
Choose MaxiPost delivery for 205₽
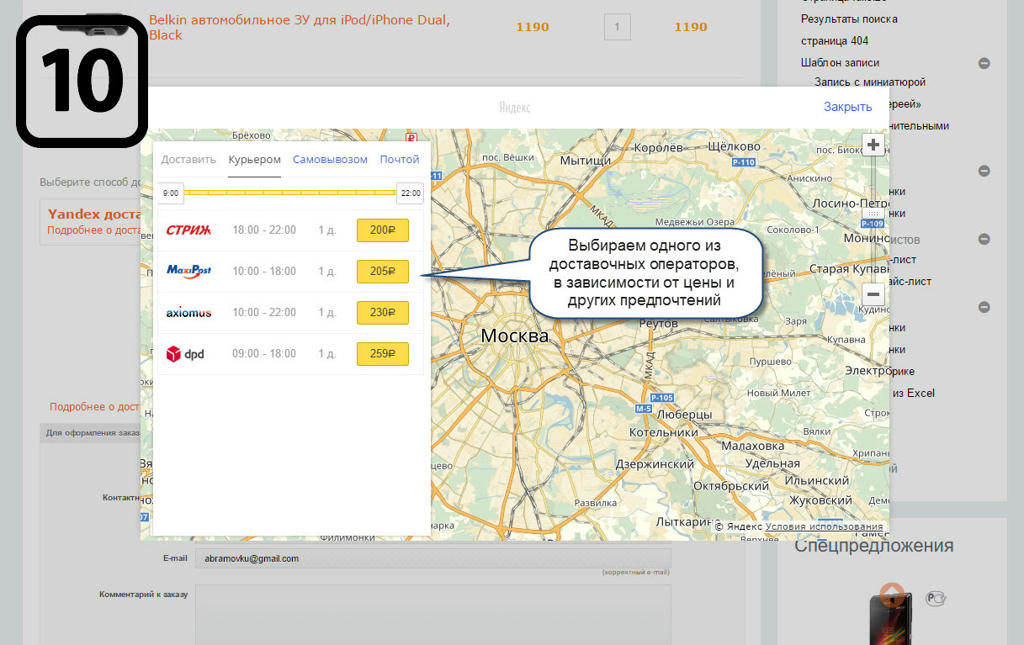(x=383, y=271)
